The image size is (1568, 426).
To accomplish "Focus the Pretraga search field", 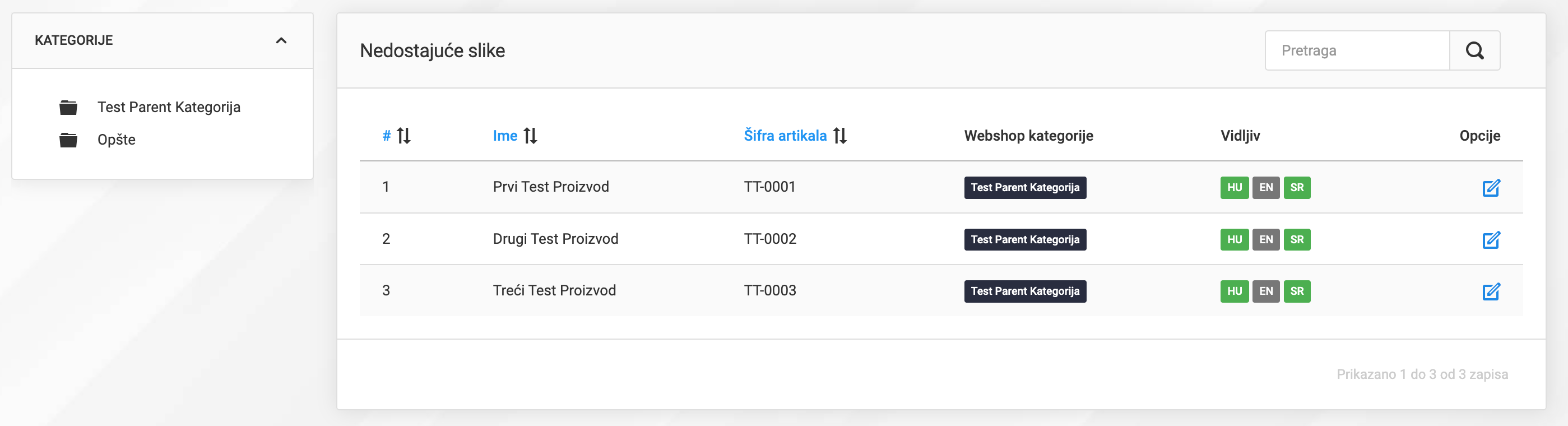I will tap(1357, 50).
